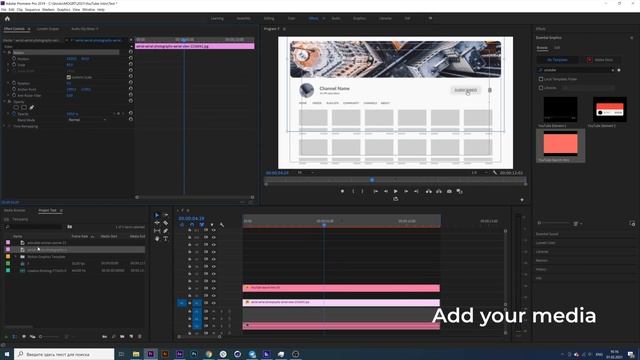The image size is (640, 360).
Task: Expand Motion Graphics Template bin in Project panel
Action: [16, 257]
